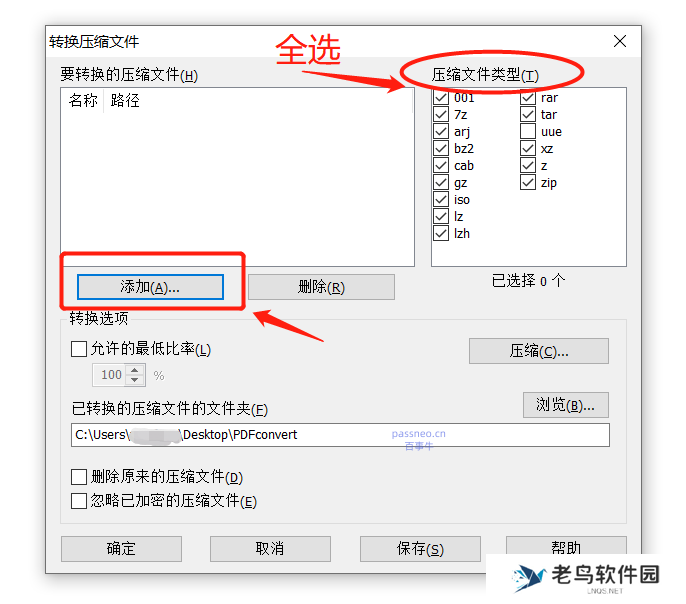The image size is (686, 604).
Task: Toggle the zip archive type checkbox
Action: 528,182
